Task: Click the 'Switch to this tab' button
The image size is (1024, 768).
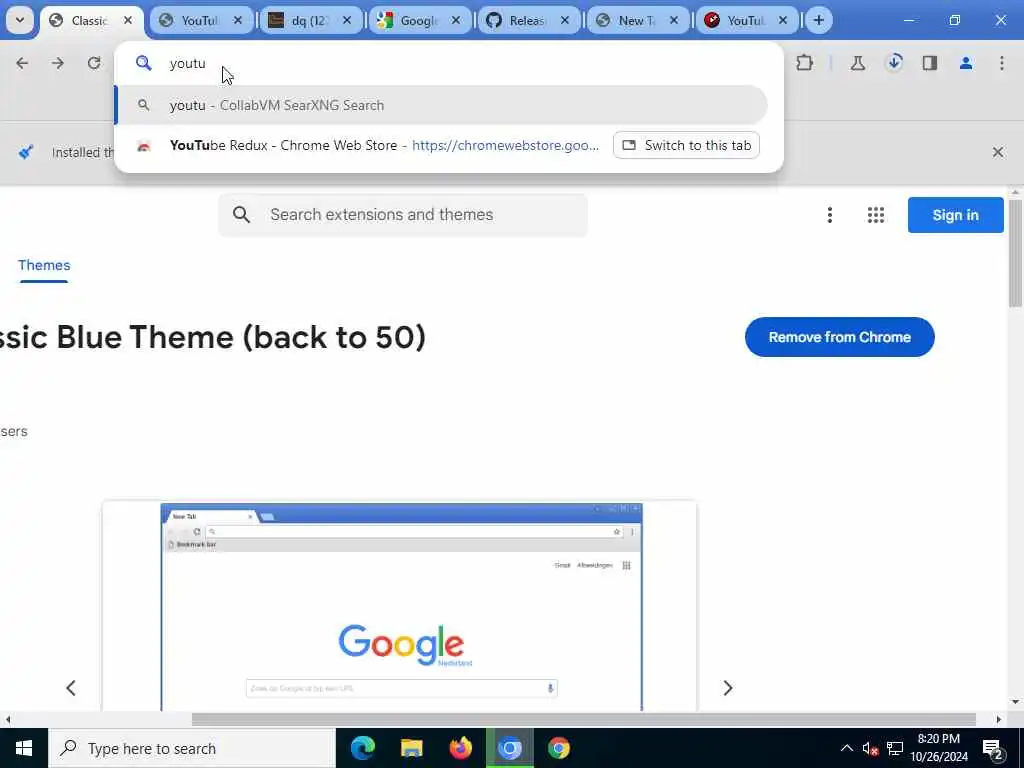Action: click(686, 145)
